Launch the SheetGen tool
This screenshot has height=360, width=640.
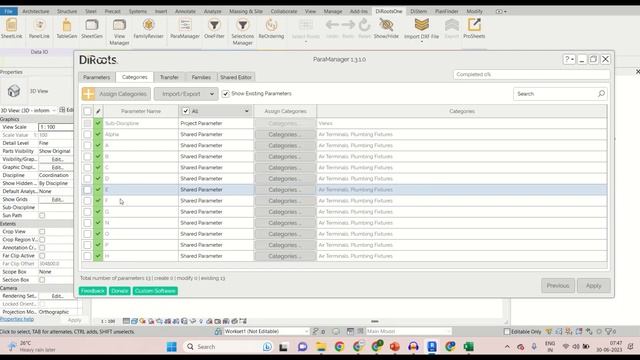[x=92, y=28]
